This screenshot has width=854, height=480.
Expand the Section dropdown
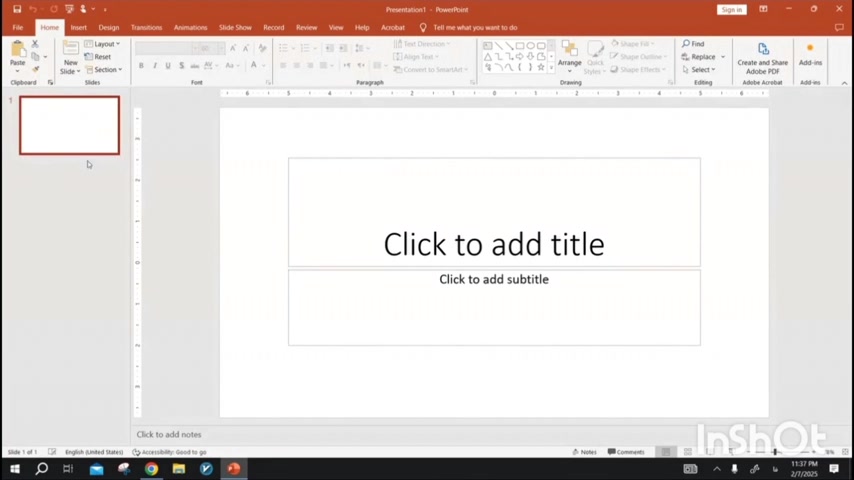104,70
